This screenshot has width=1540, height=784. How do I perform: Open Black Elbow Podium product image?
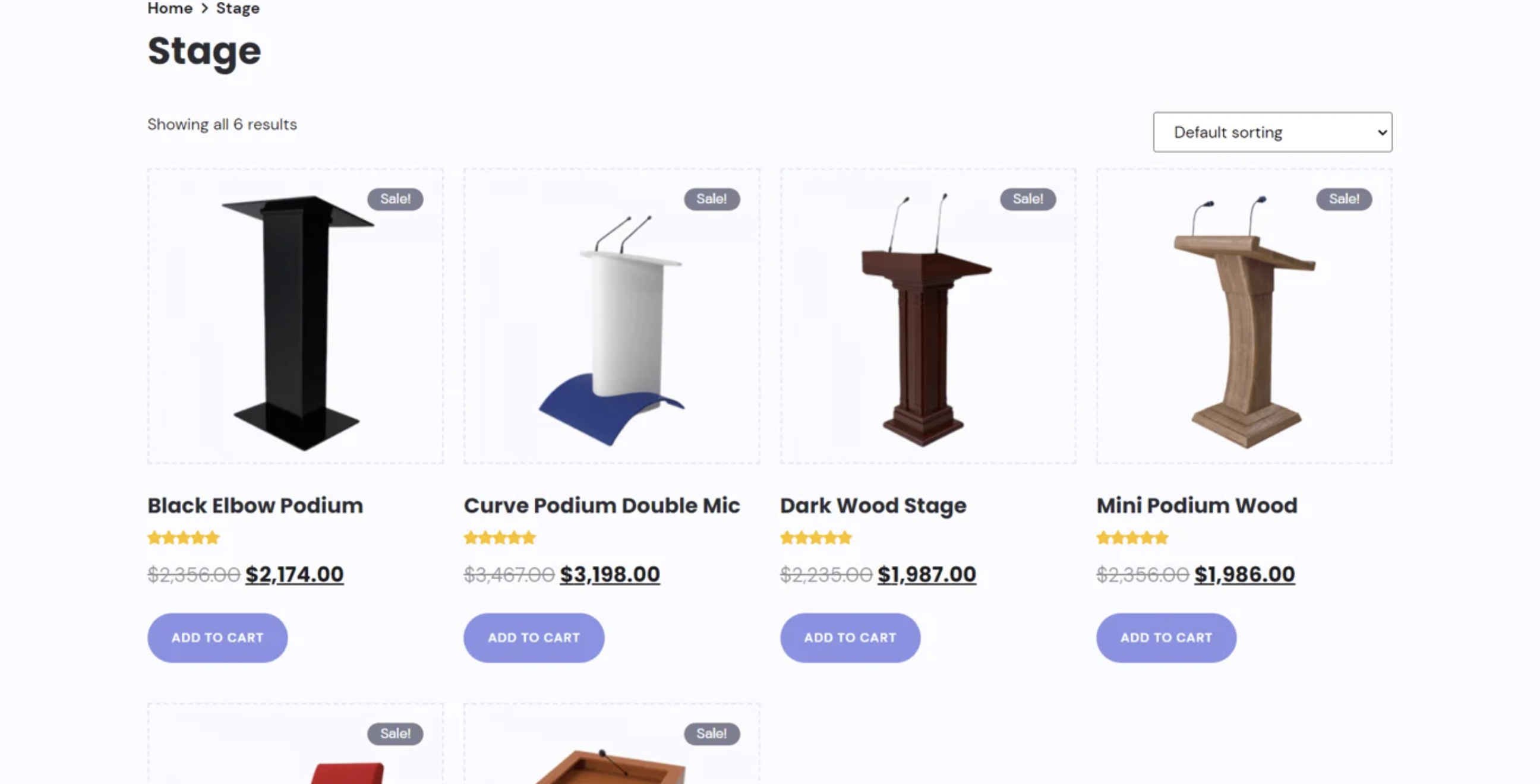[295, 316]
